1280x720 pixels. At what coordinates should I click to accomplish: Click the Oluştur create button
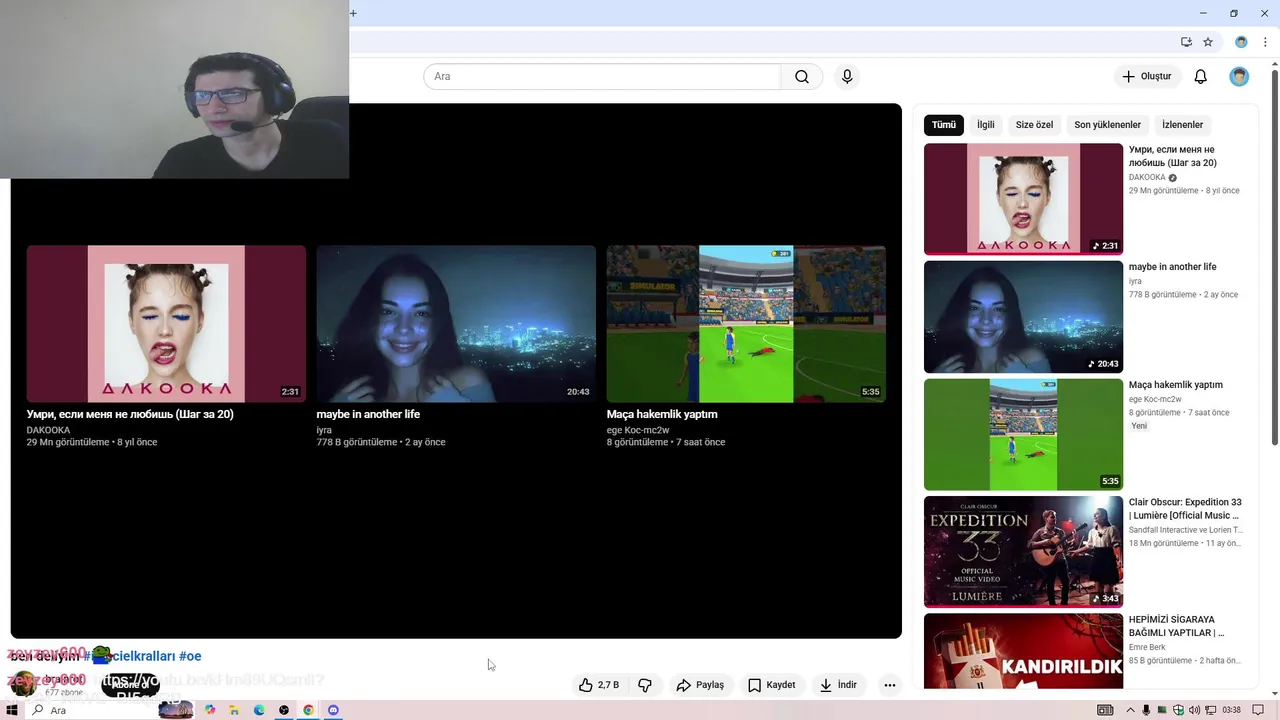click(x=1147, y=77)
